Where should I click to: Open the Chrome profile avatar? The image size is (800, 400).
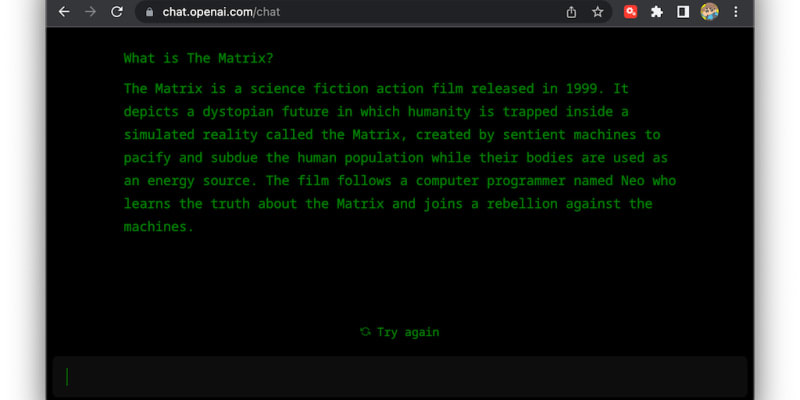tap(710, 12)
